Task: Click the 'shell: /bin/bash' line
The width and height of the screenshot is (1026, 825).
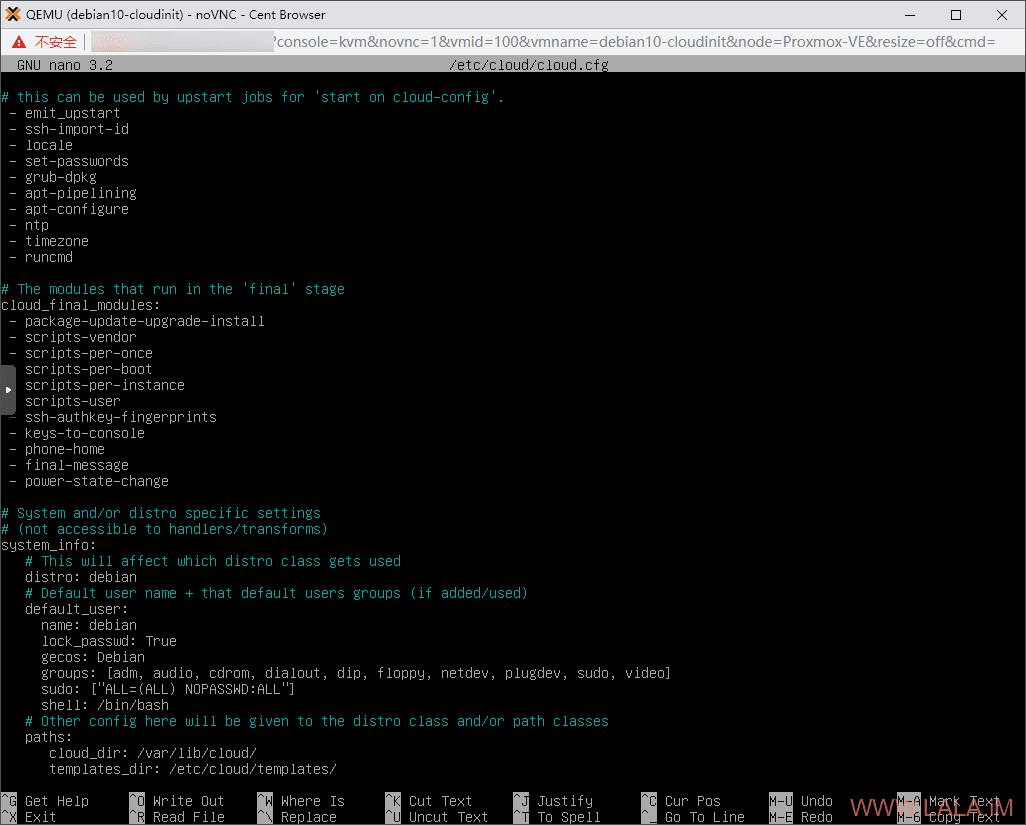Action: pos(105,705)
